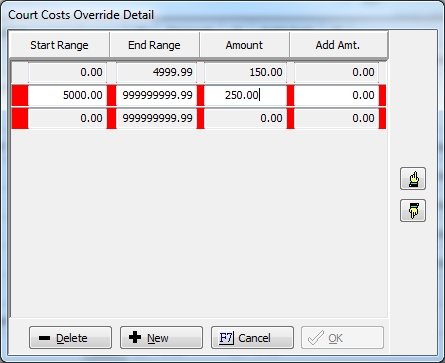Edit the 150.00 amount cell

pos(245,72)
